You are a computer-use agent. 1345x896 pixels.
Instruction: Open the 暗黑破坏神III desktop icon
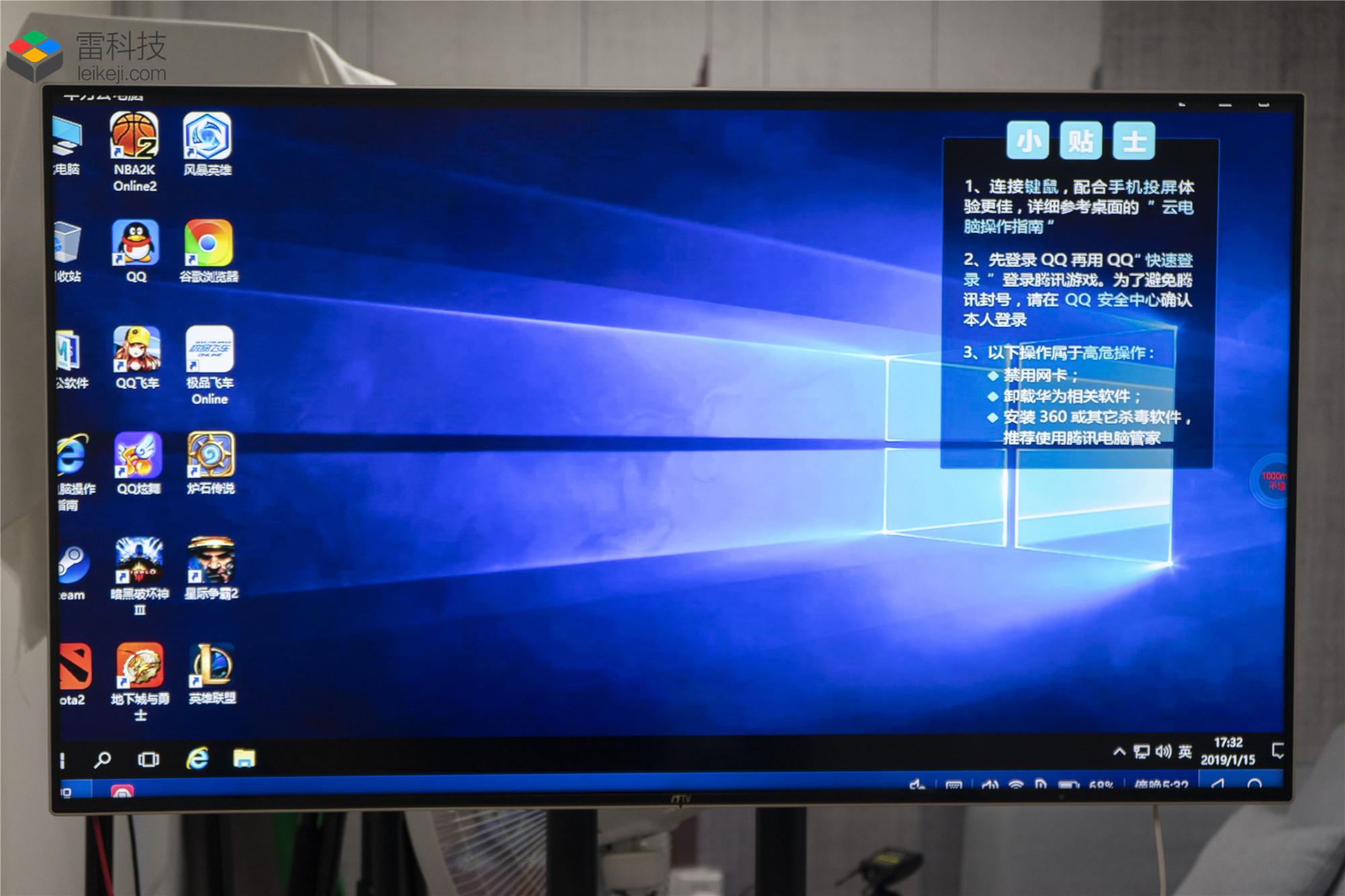(x=139, y=561)
